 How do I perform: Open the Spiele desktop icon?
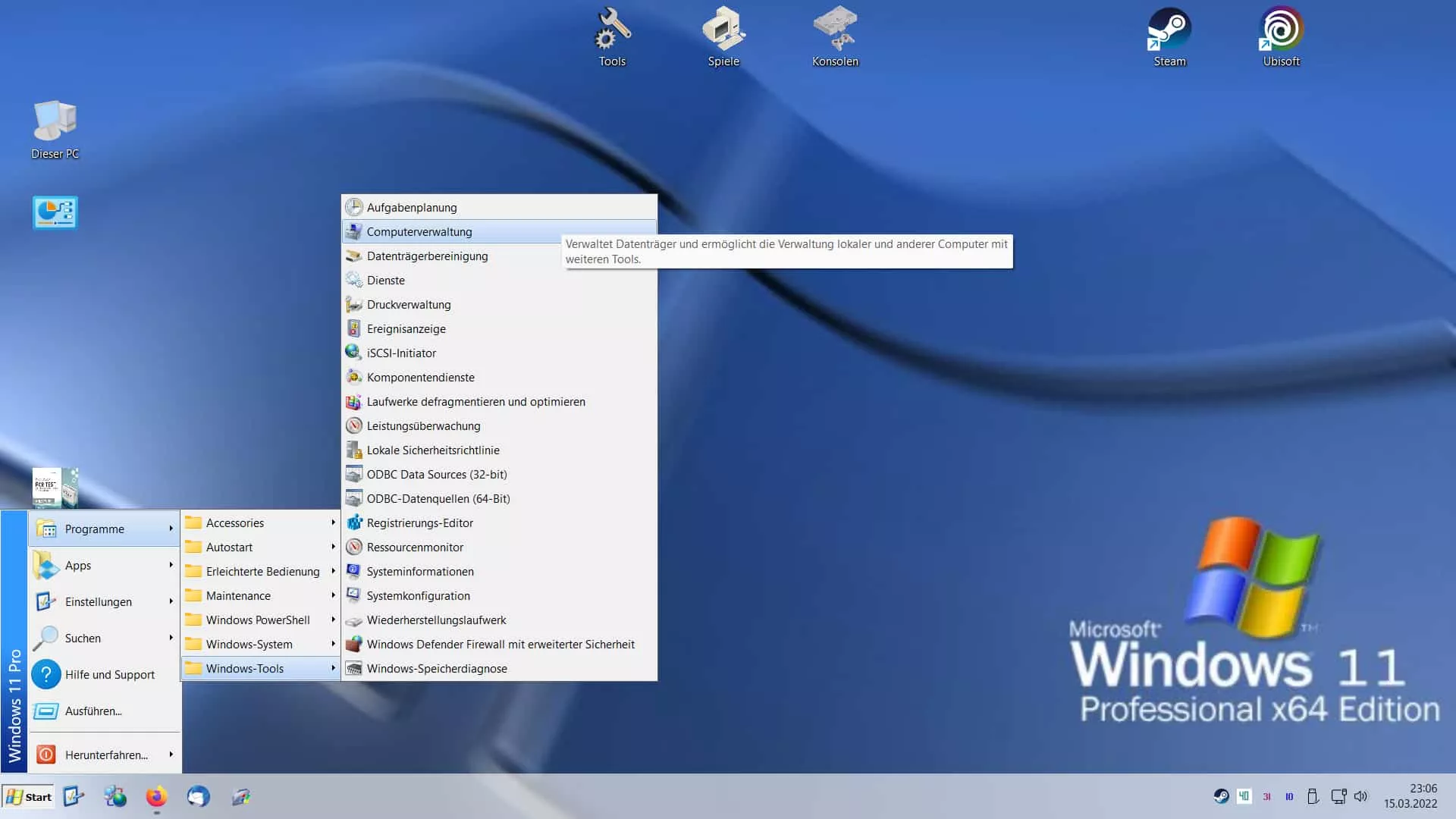[723, 37]
